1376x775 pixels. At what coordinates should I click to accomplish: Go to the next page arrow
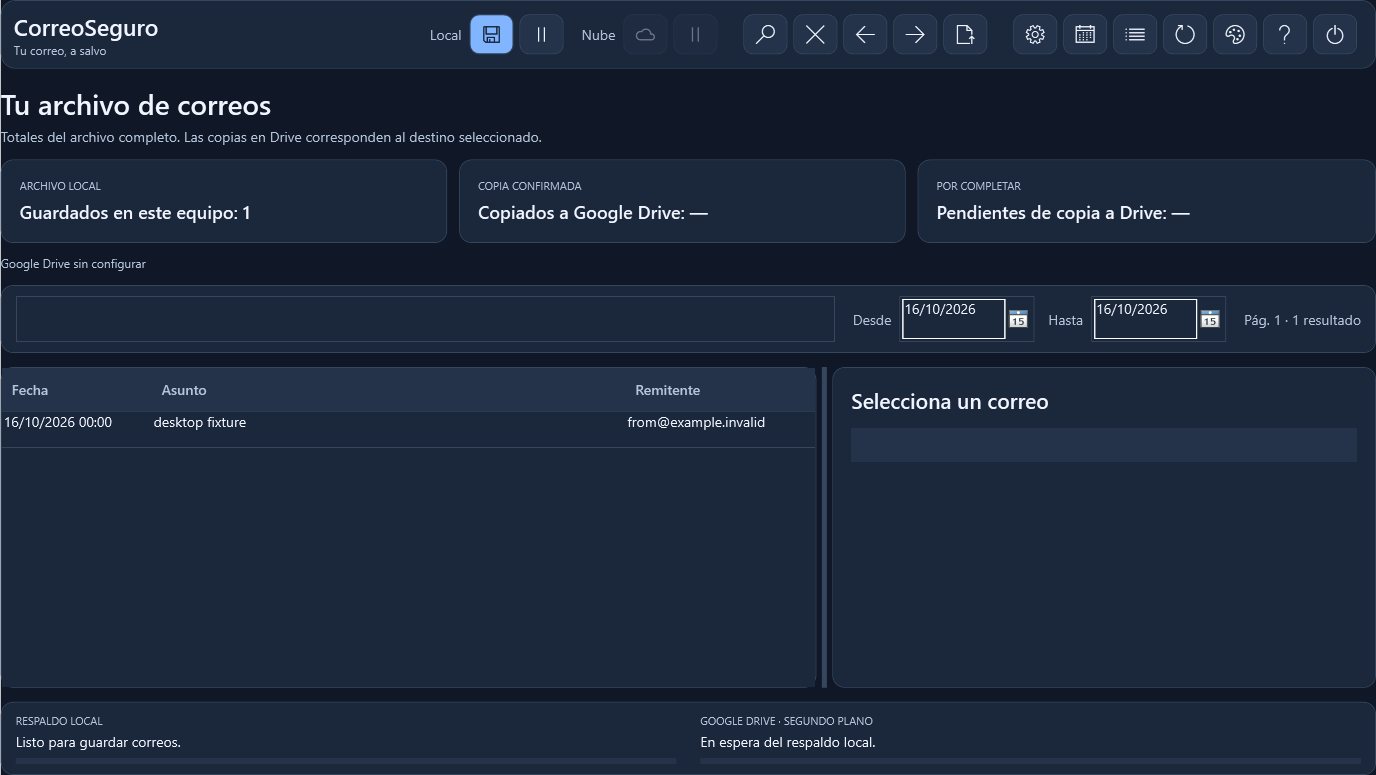coord(915,35)
